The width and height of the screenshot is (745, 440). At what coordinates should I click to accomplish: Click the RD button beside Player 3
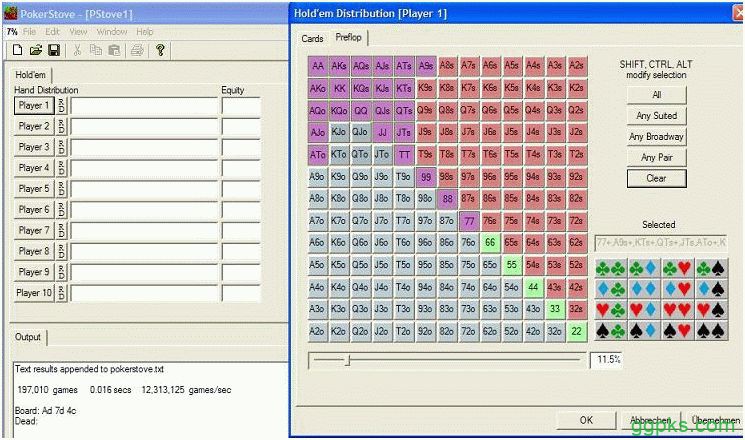[x=61, y=147]
